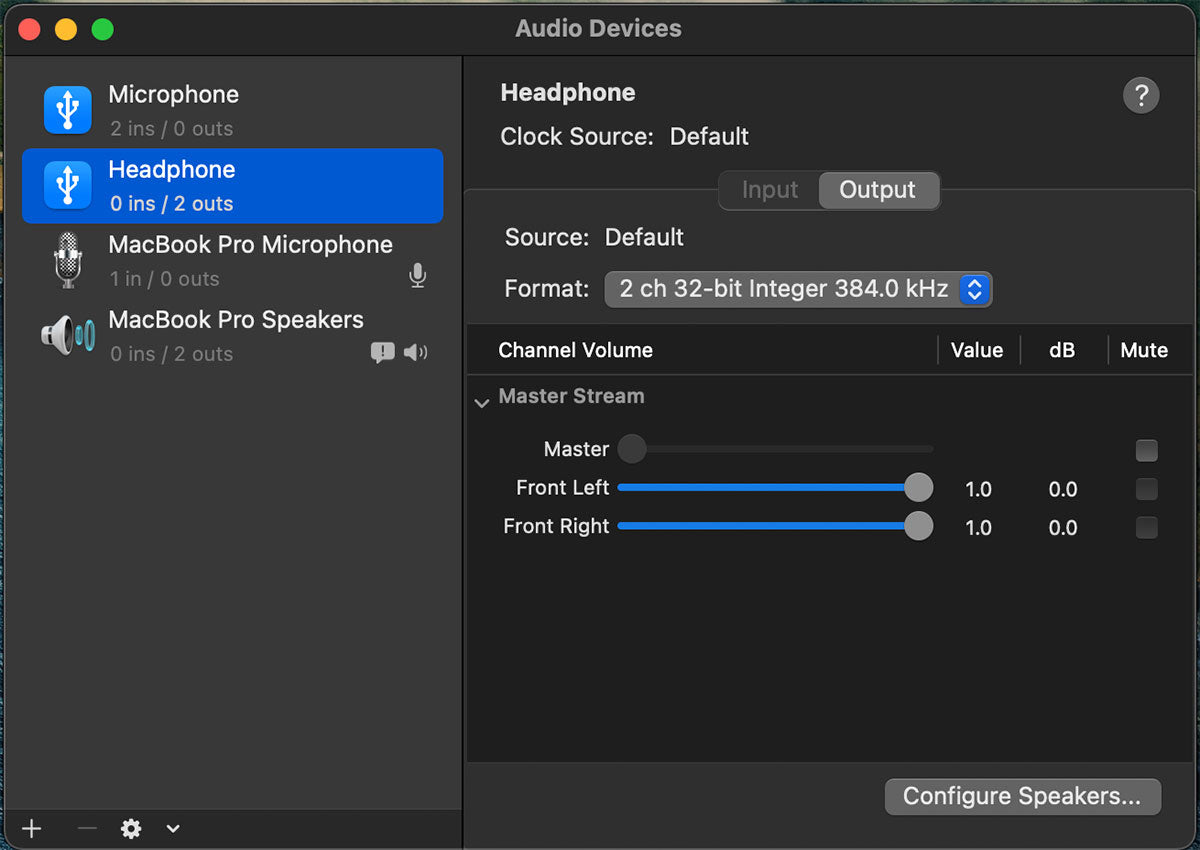Click the default input microphone indicator icon
Viewport: 1200px width, 850px height.
pos(418,276)
